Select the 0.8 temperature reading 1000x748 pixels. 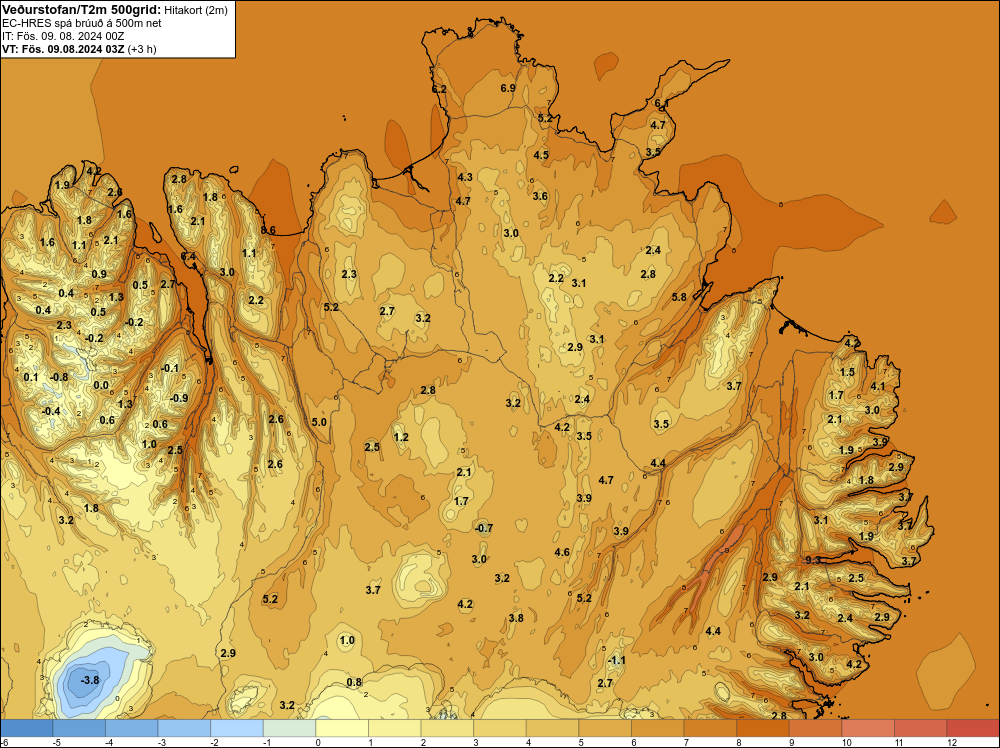pos(354,682)
